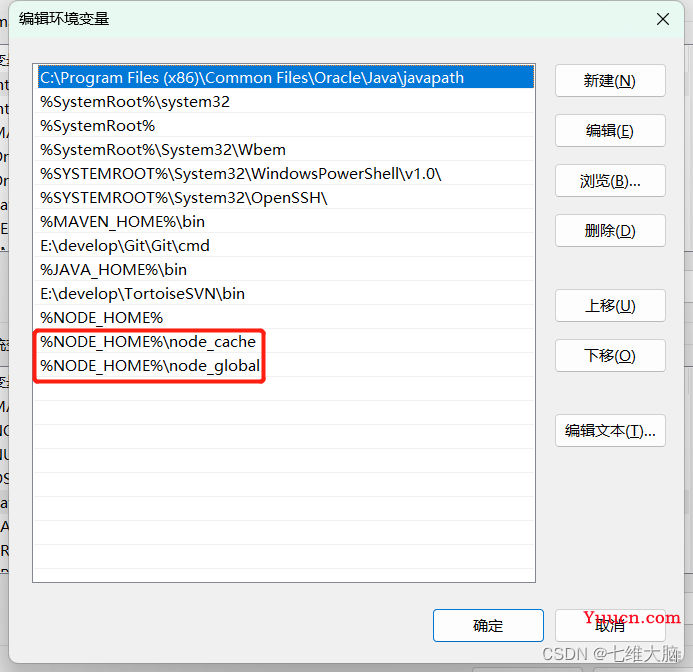Click the 编辑(E) button
693x672 pixels.
click(610, 130)
